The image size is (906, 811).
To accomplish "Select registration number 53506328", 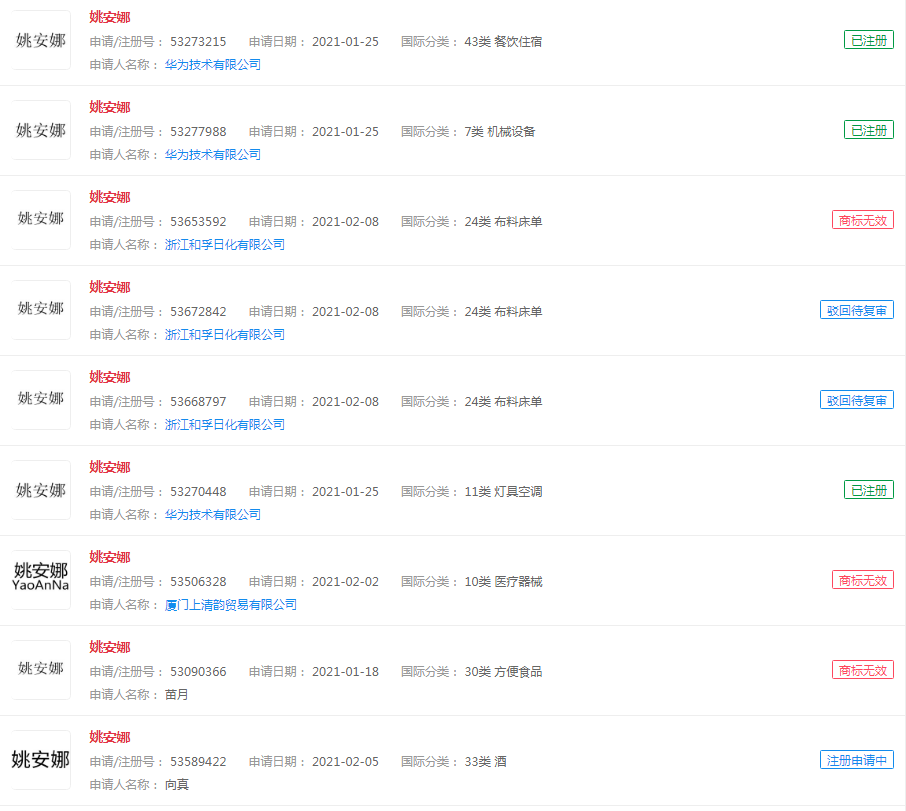I will (198, 582).
